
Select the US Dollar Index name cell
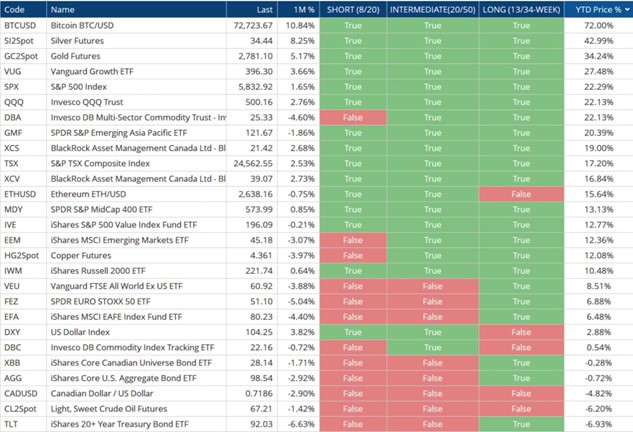click(136, 332)
